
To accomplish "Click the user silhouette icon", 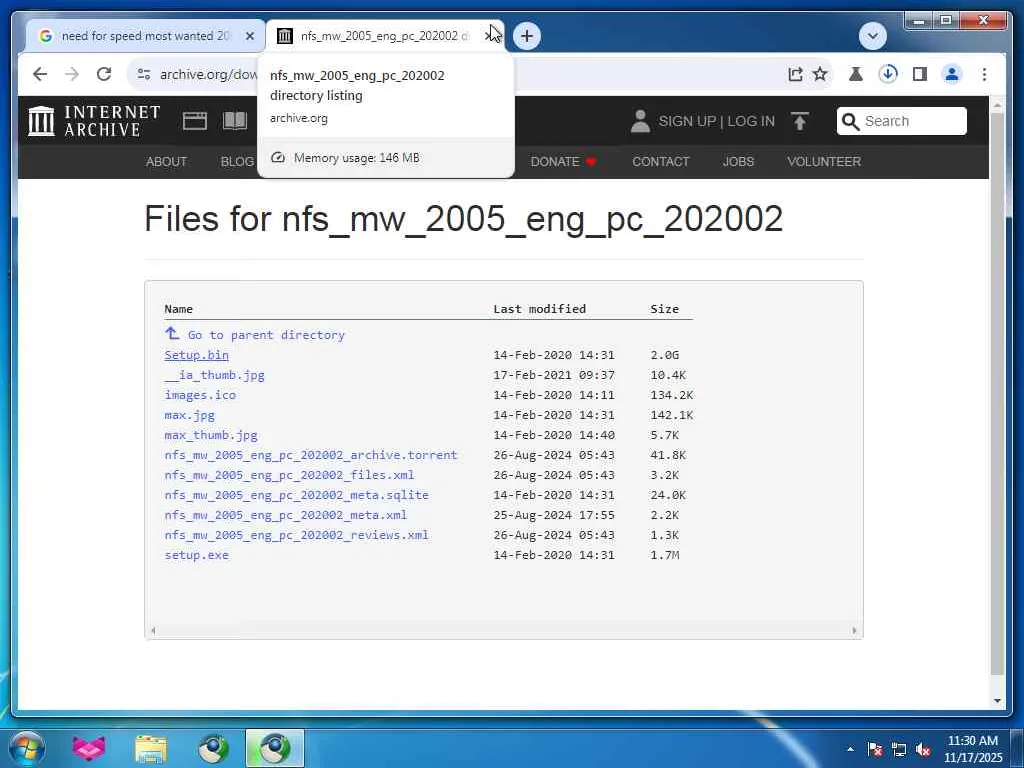I will coord(640,121).
